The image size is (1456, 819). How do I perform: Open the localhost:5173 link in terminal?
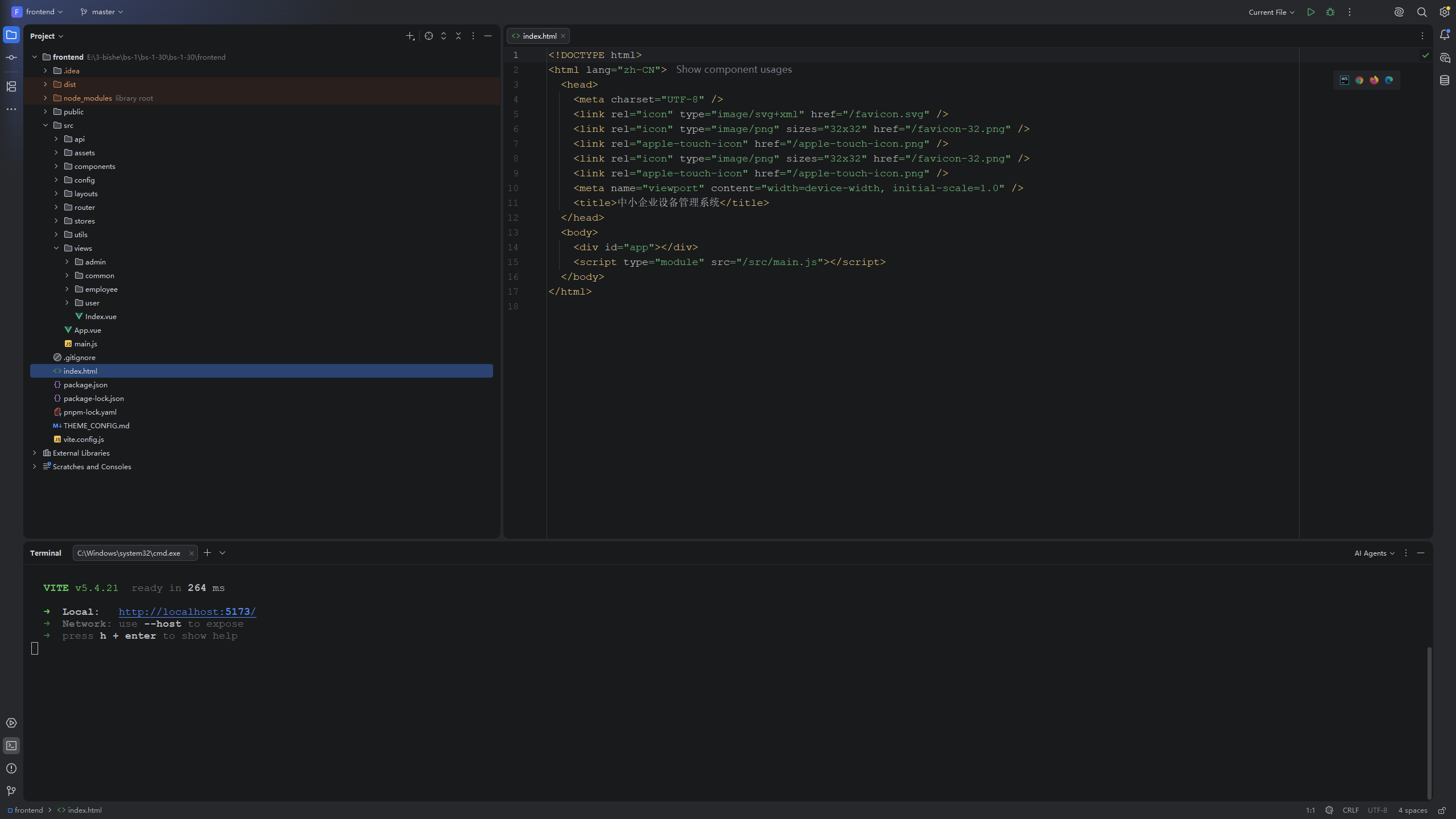(x=187, y=612)
